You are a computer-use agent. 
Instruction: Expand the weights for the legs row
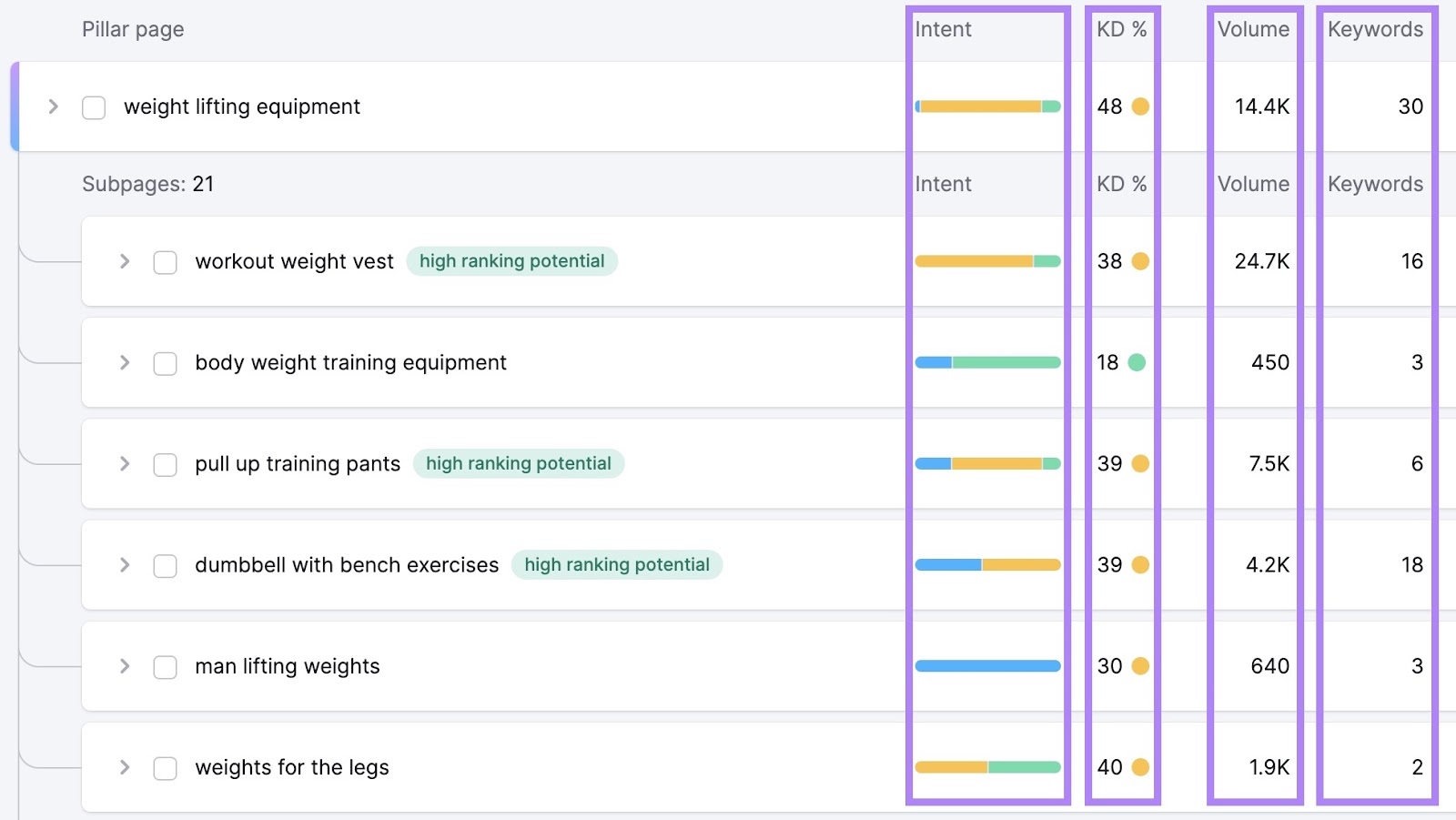pyautogui.click(x=125, y=767)
